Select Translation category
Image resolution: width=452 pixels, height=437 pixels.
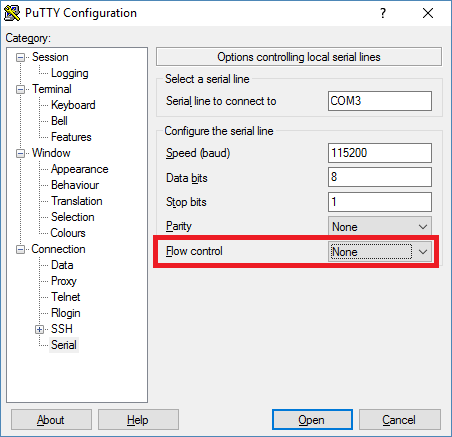tap(77, 201)
